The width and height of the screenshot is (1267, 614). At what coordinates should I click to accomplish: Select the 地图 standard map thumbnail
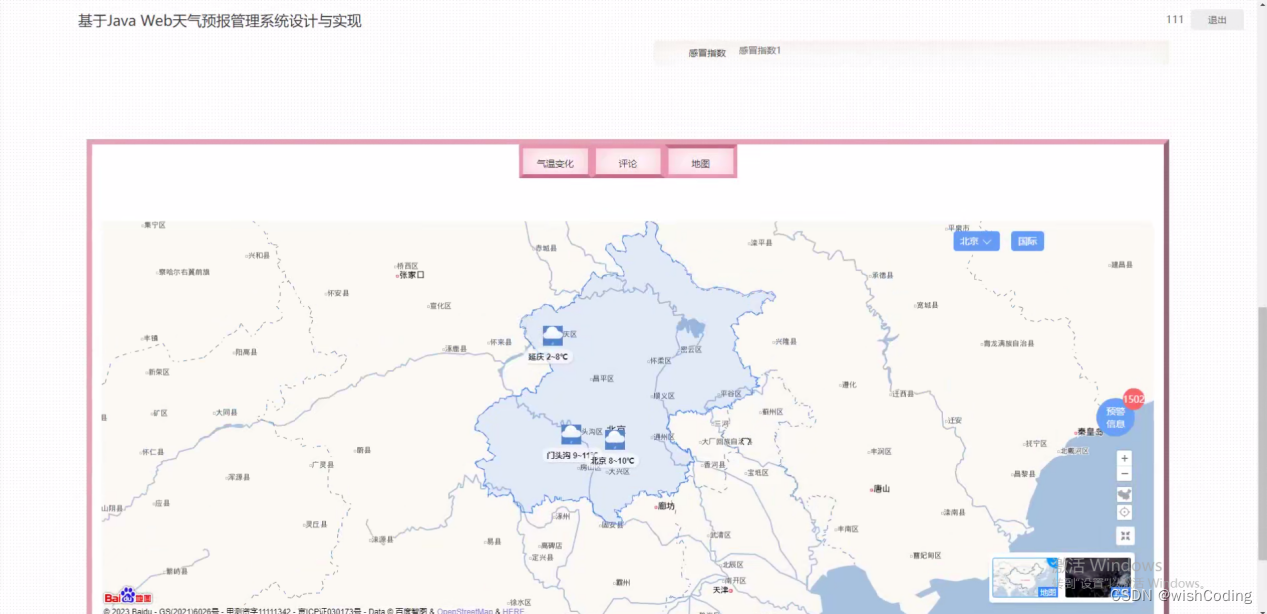coord(1025,578)
